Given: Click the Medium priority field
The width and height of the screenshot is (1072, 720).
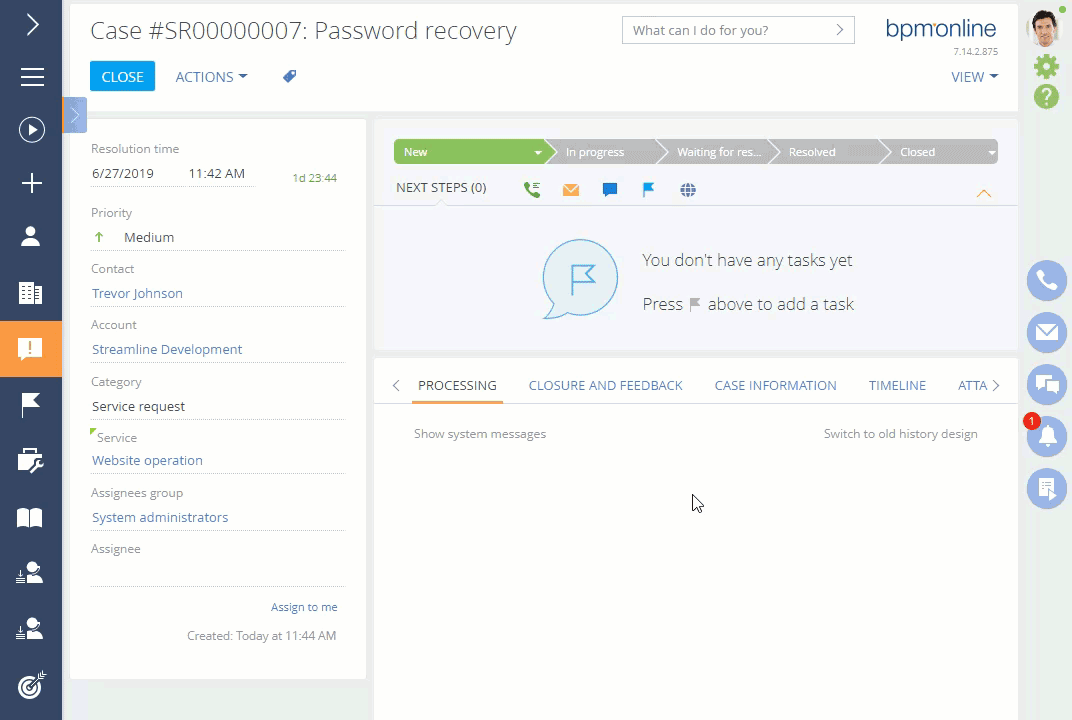Looking at the screenshot, I should [x=218, y=237].
